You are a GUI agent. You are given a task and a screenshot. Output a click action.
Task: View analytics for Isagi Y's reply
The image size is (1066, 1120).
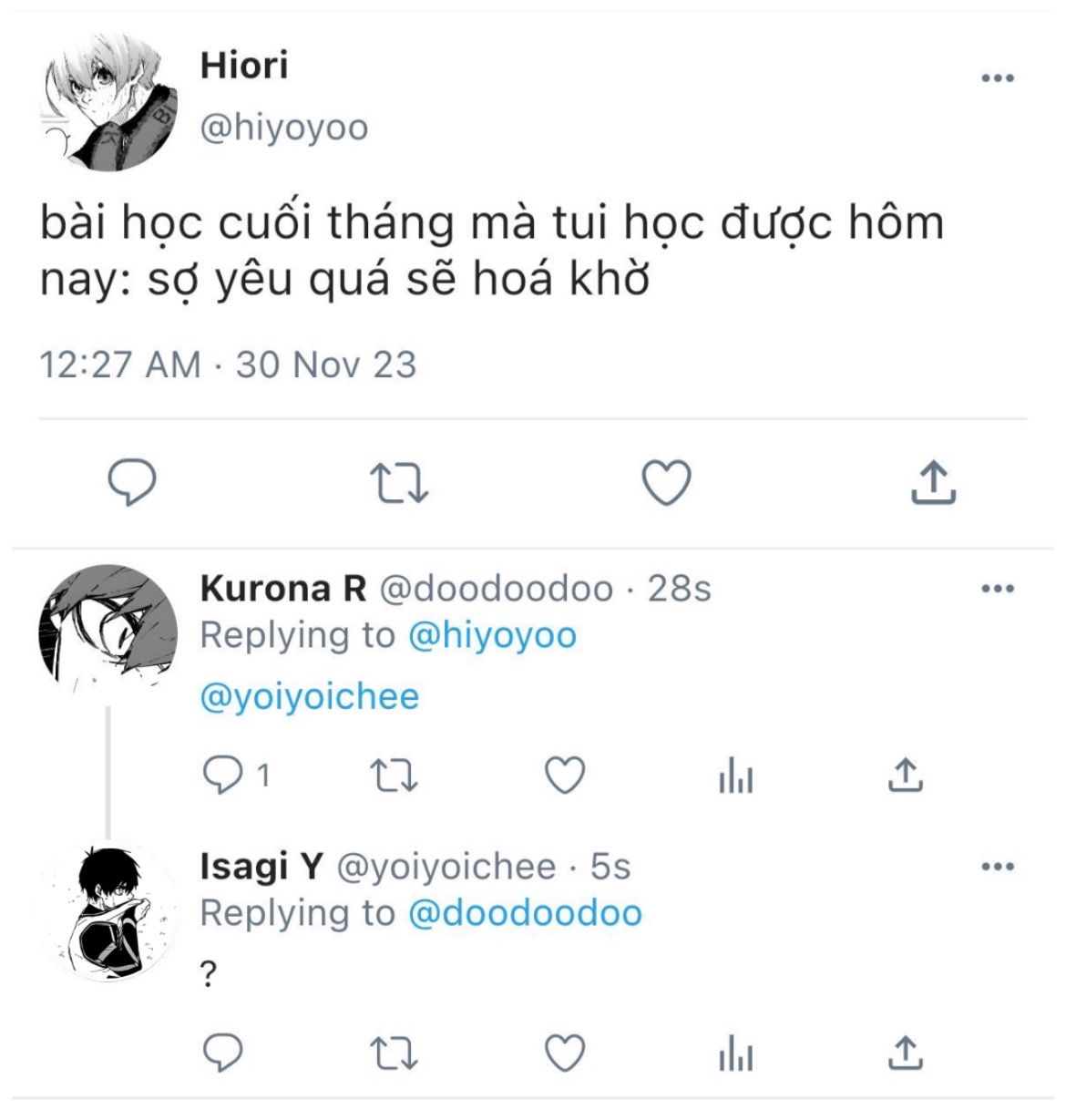735,1056
